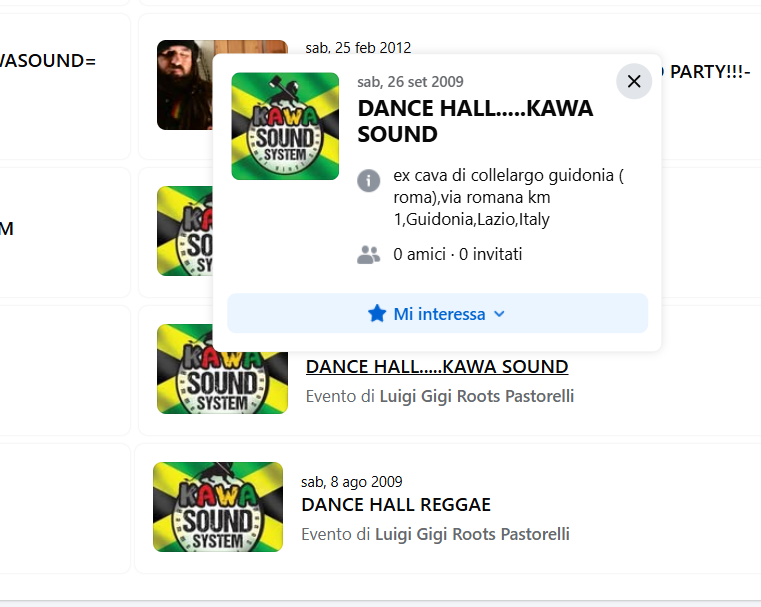Click the sab, 8 ago 2009 date

352,482
